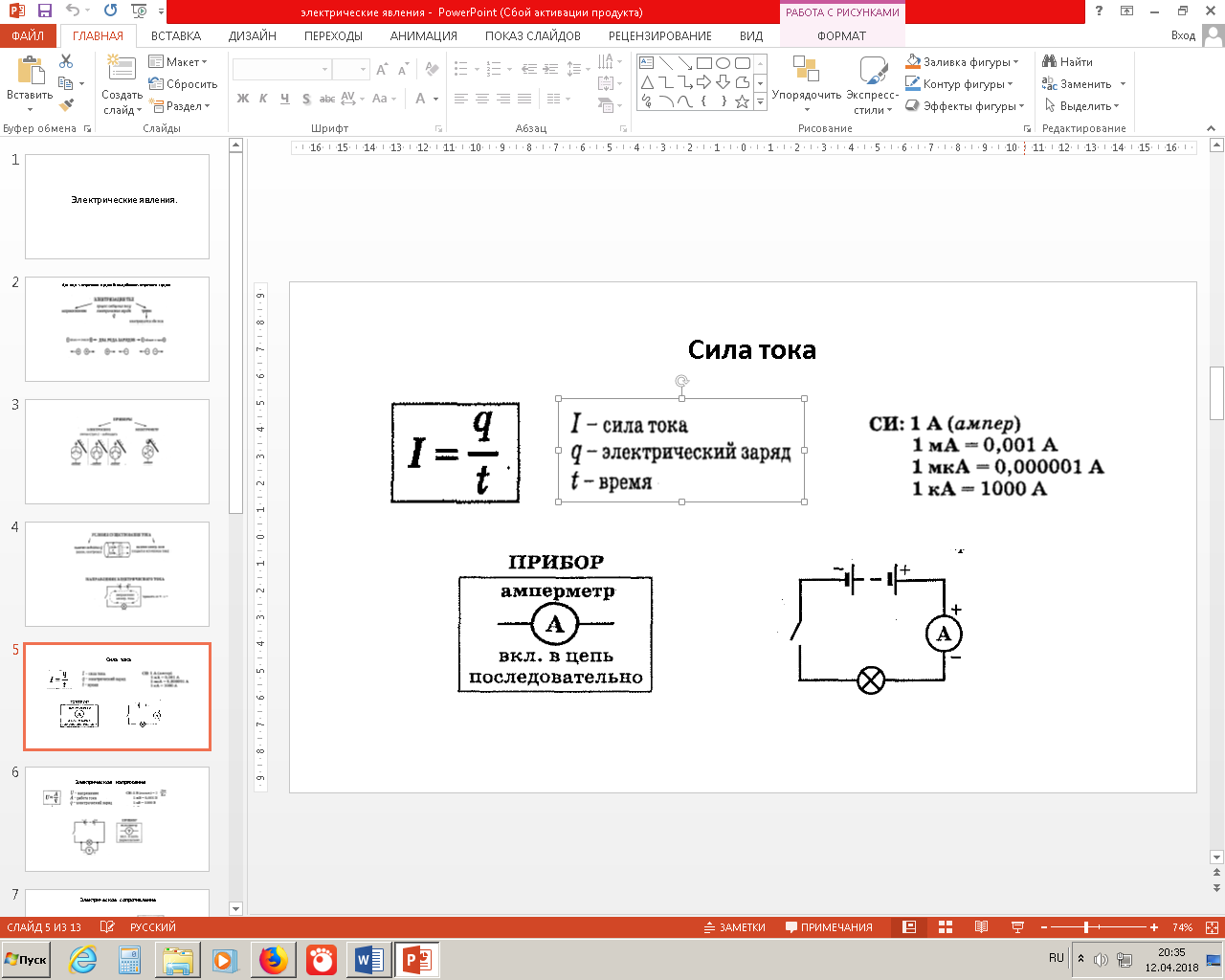Viewport: 1225px width, 980px height.
Task: Expand the Выделить (Select) dropdown
Action: click(1083, 106)
